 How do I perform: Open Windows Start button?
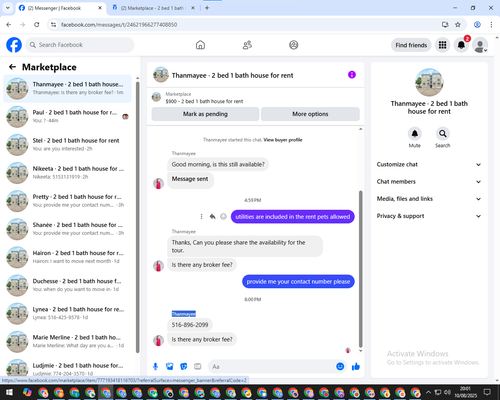point(8,392)
